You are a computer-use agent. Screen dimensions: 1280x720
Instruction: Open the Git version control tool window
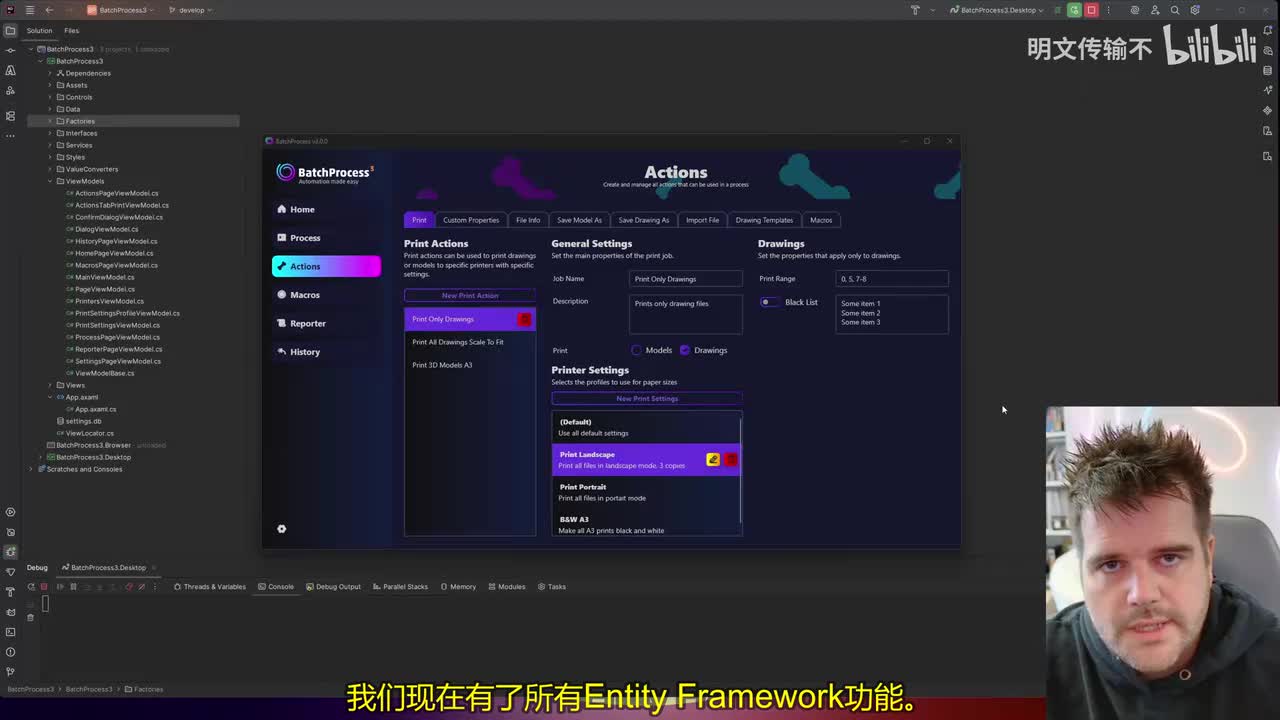click(10, 672)
